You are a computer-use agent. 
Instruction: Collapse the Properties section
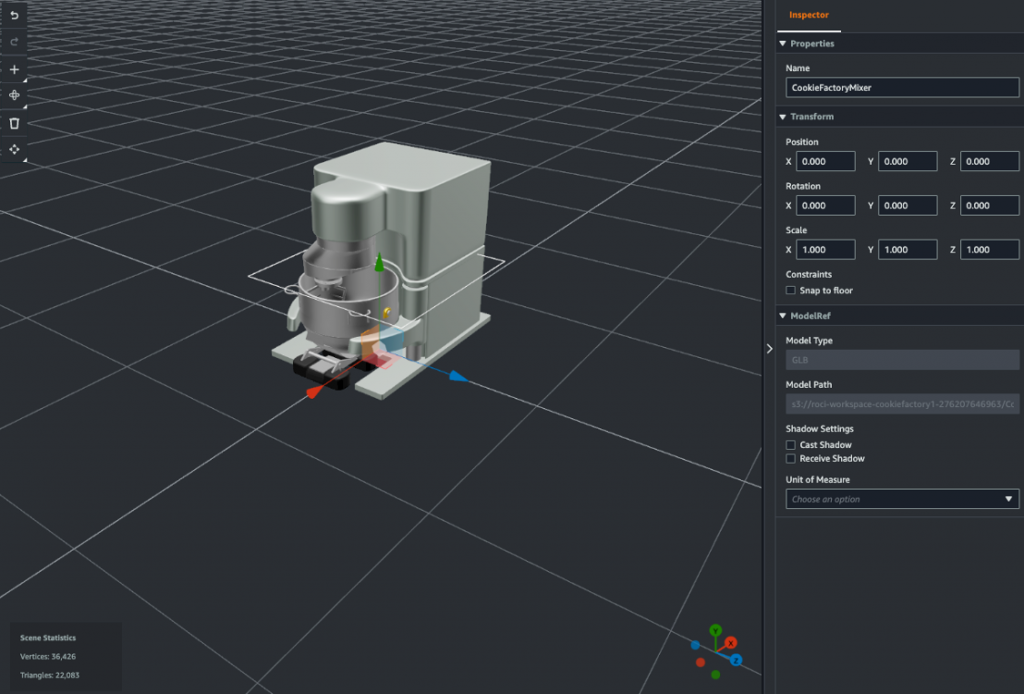(x=783, y=43)
